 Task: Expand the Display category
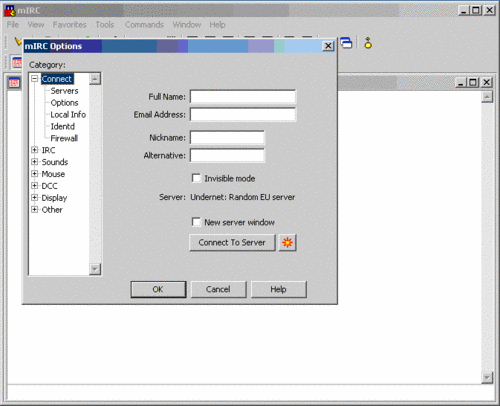[34, 198]
